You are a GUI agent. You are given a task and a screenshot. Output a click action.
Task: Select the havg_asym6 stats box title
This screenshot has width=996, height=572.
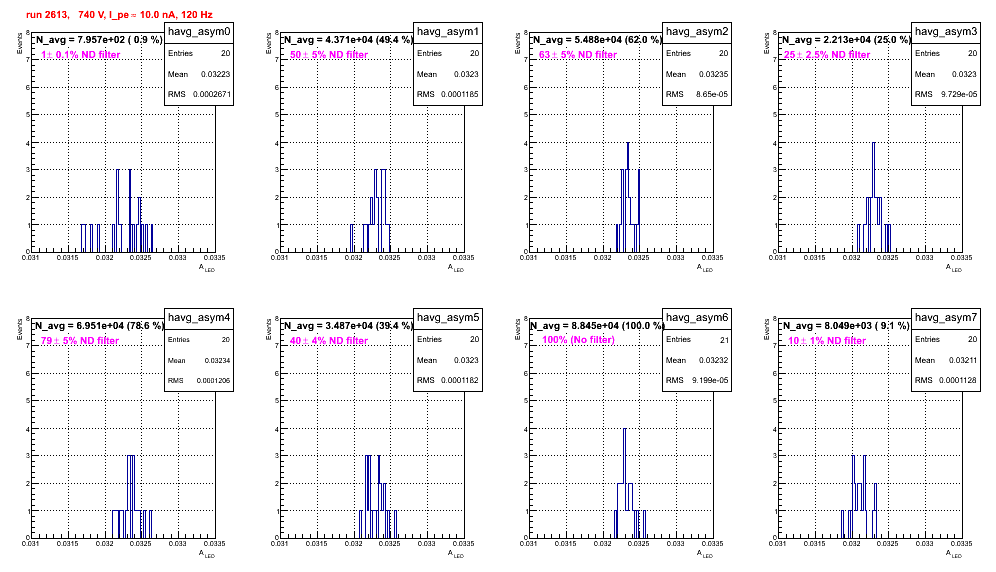tap(697, 317)
